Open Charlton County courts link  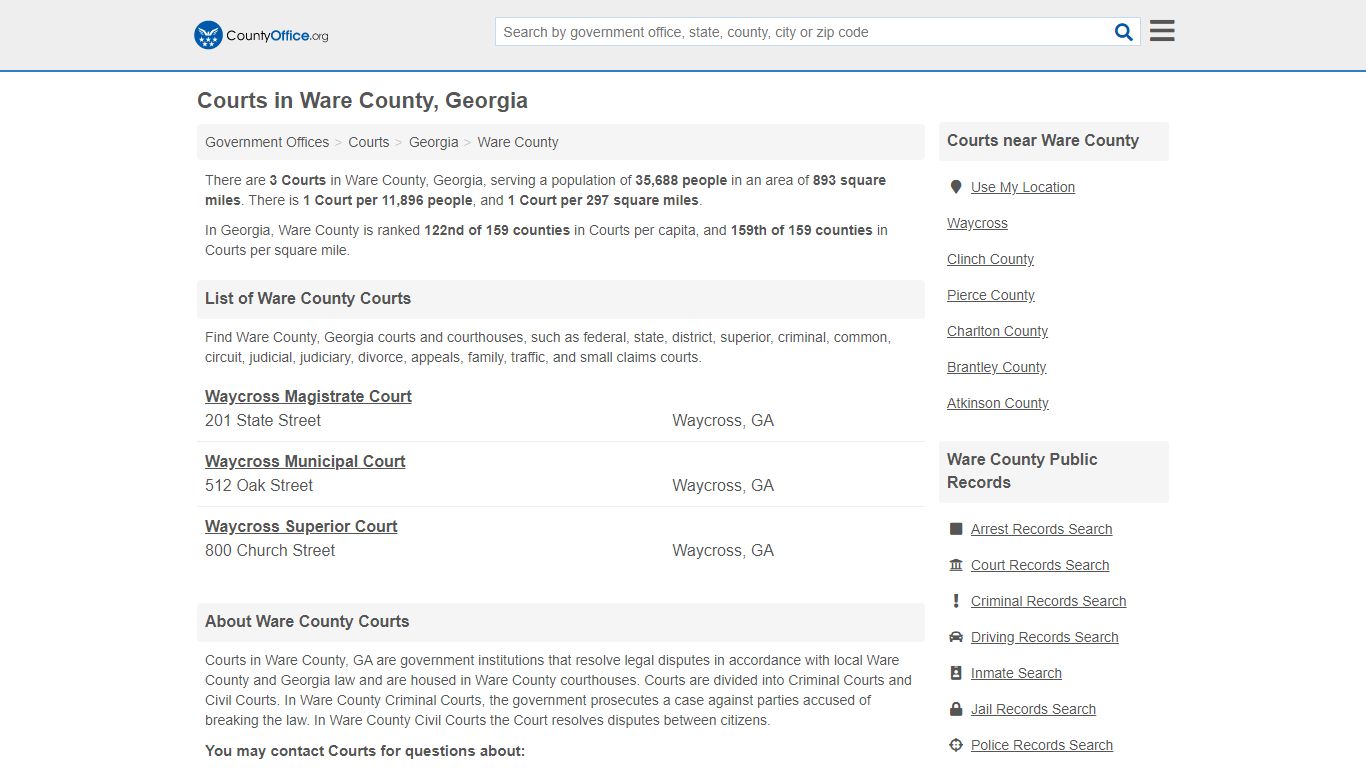pyautogui.click(x=997, y=331)
